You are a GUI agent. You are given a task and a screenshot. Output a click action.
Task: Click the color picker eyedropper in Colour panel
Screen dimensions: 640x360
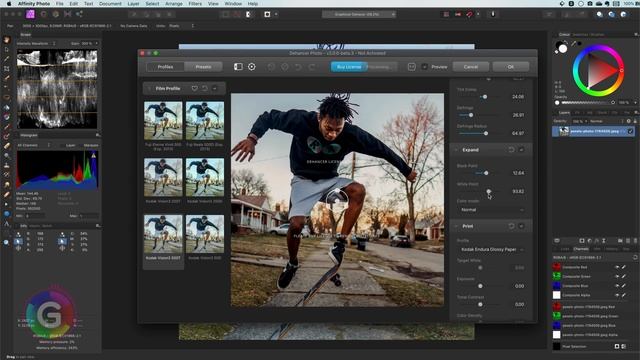click(573, 43)
